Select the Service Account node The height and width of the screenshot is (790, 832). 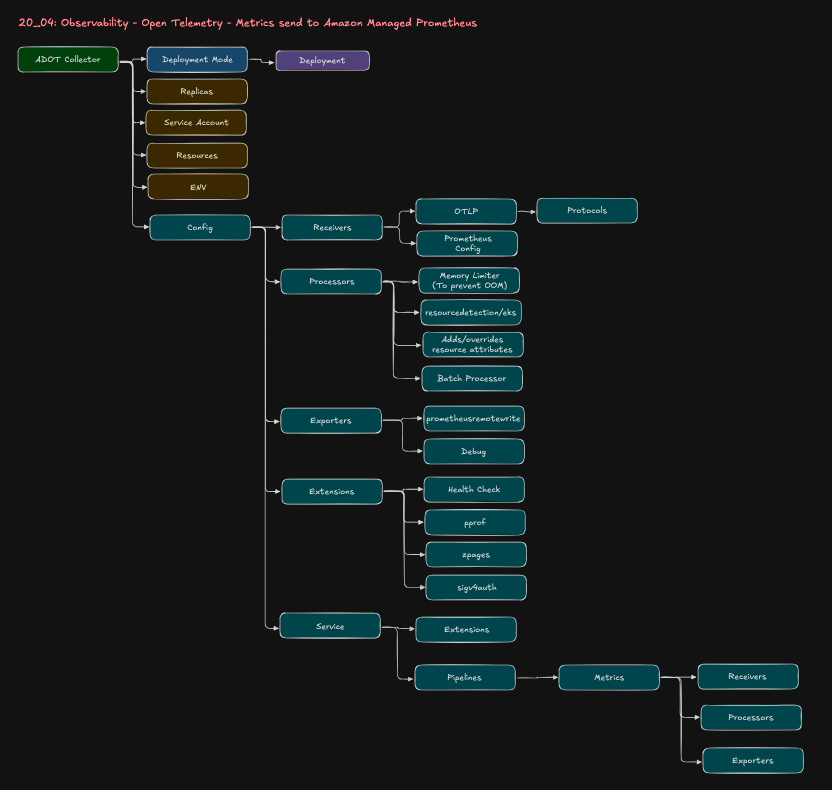coord(196,123)
